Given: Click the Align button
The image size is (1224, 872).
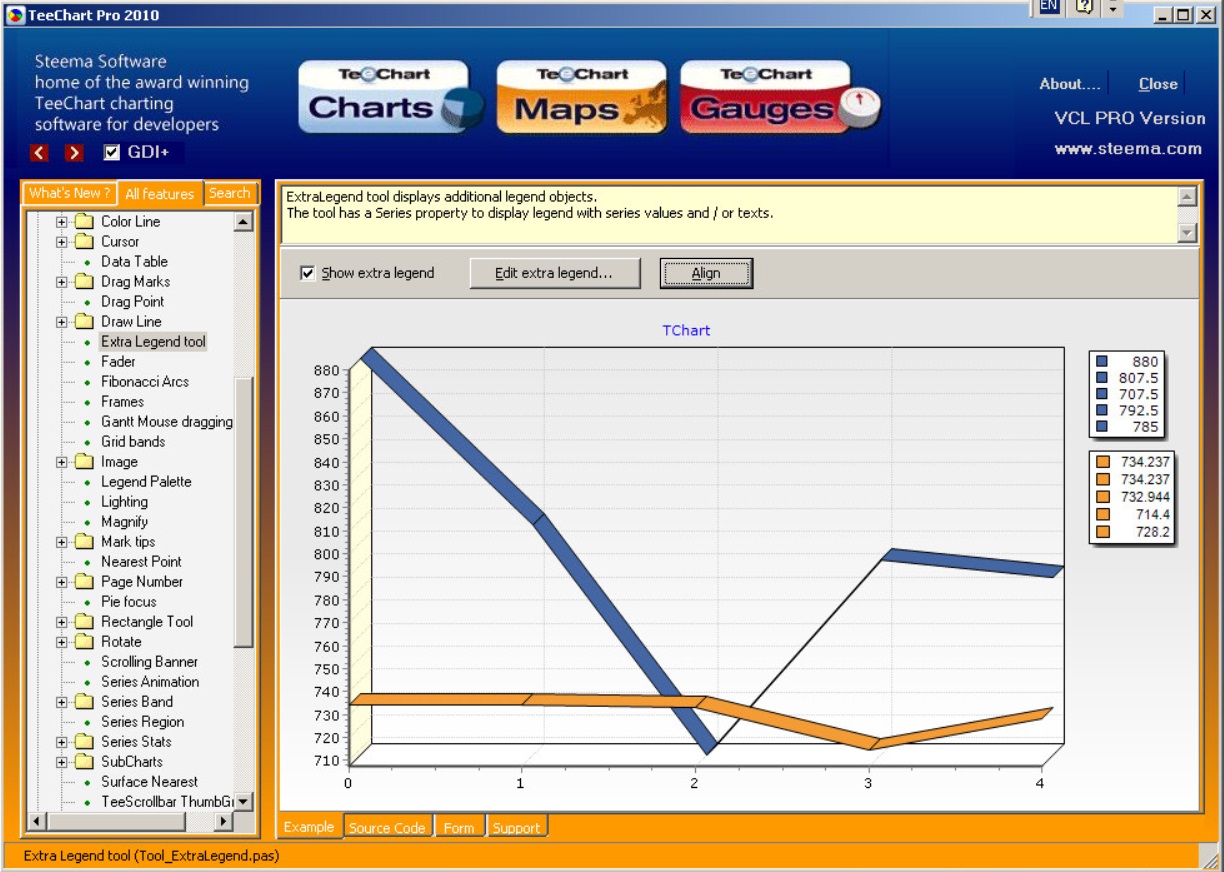Looking at the screenshot, I should (706, 273).
